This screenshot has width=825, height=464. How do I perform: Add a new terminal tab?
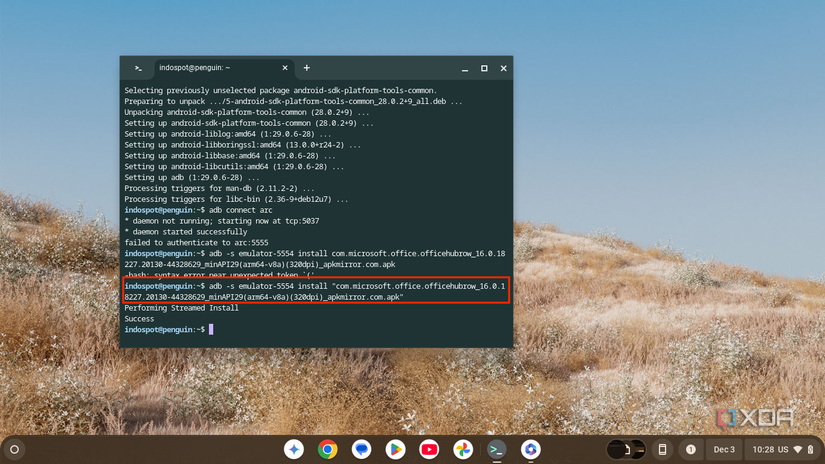307,68
